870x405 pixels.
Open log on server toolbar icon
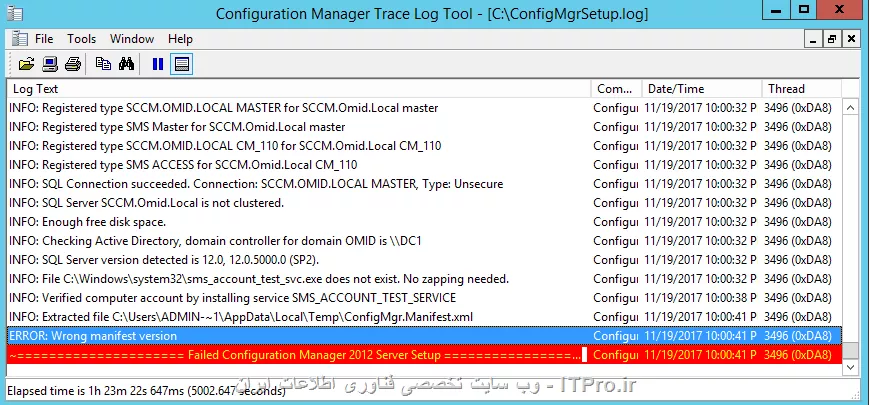click(50, 64)
